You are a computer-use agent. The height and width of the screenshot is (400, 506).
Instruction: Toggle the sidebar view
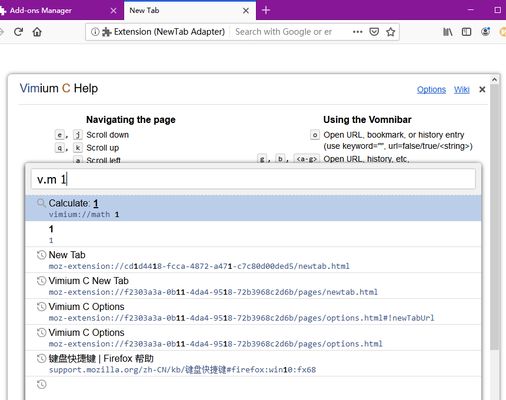[466, 32]
